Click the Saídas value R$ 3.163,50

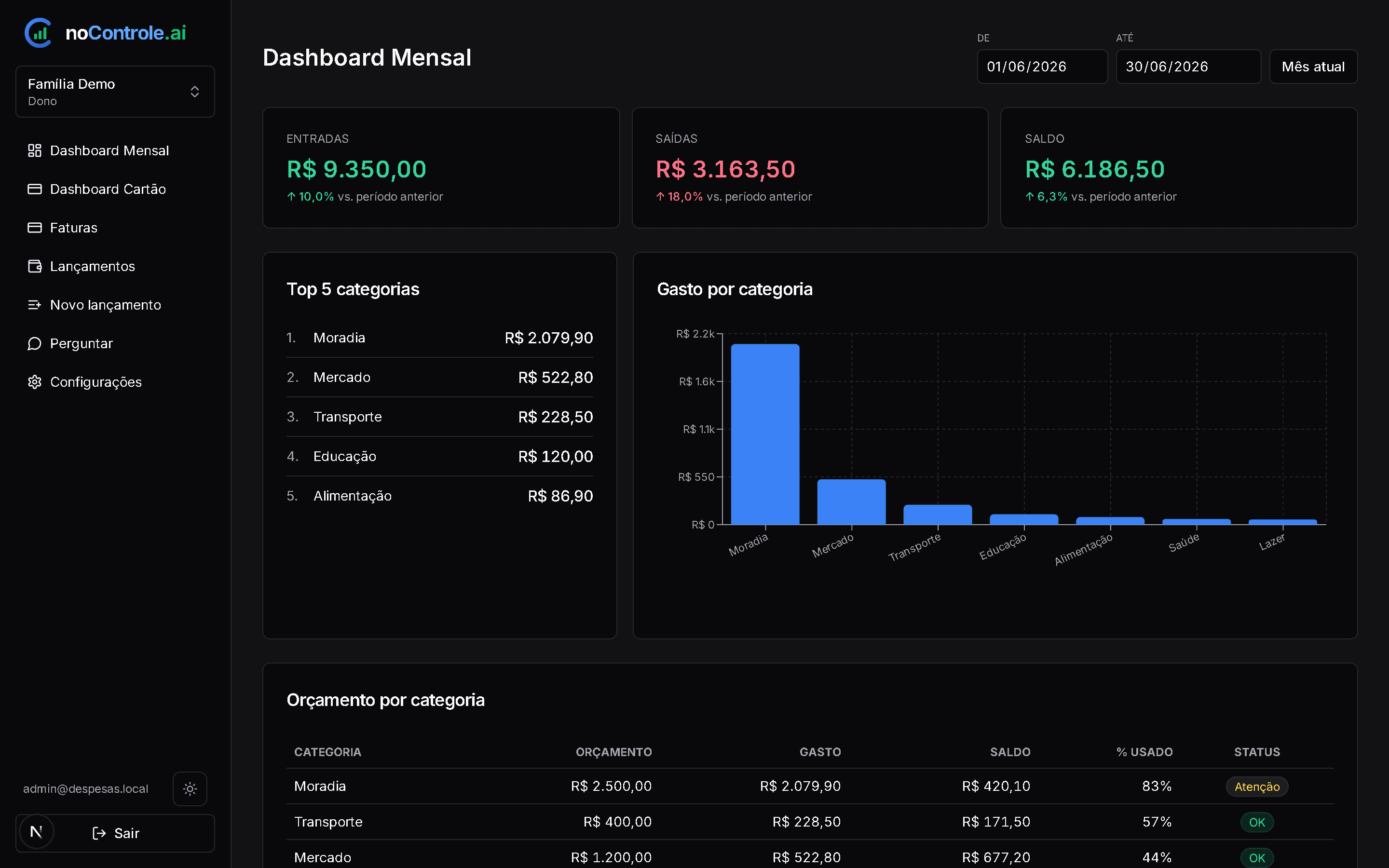tap(725, 169)
